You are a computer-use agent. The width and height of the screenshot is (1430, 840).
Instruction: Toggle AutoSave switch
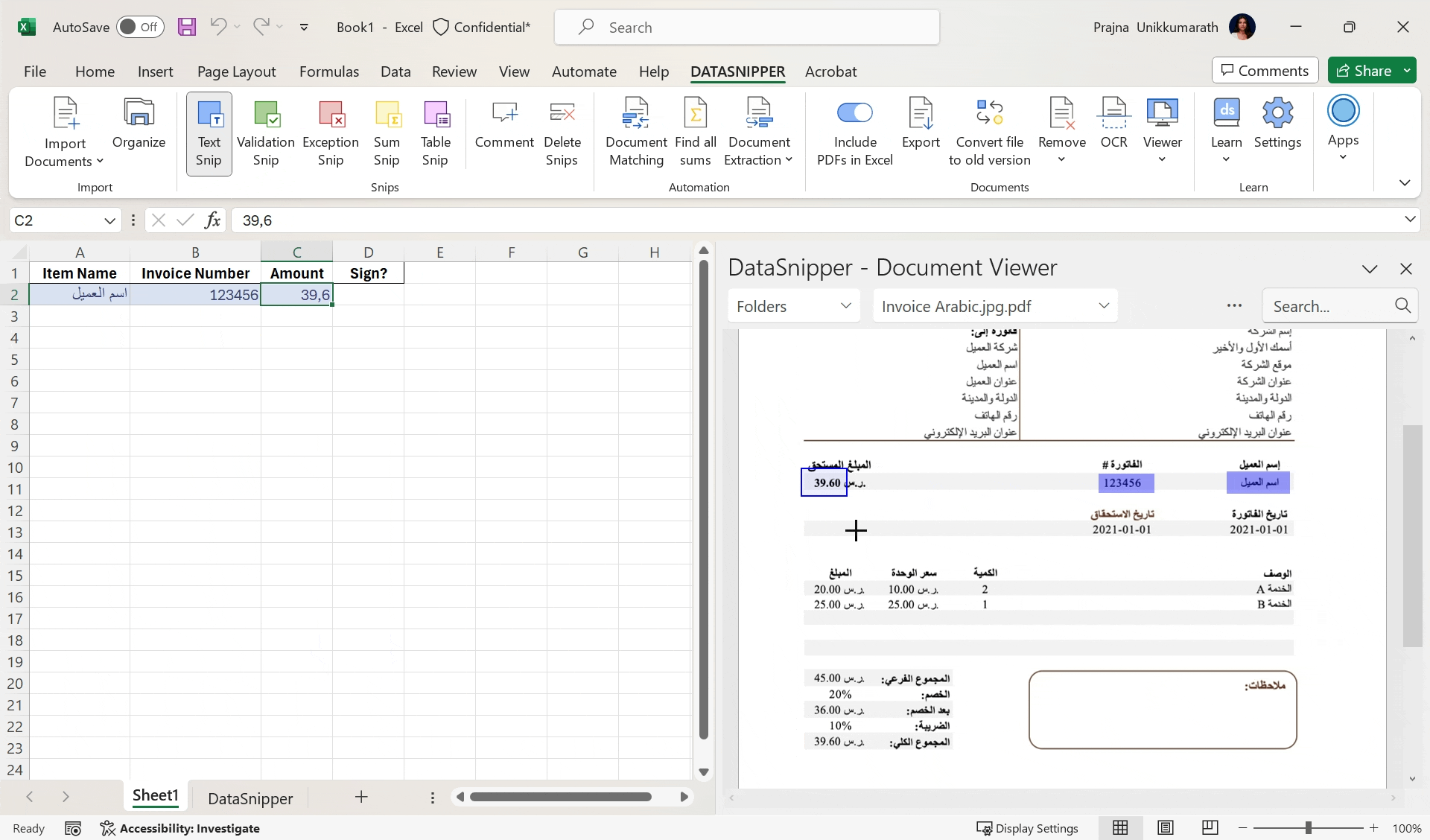140,27
